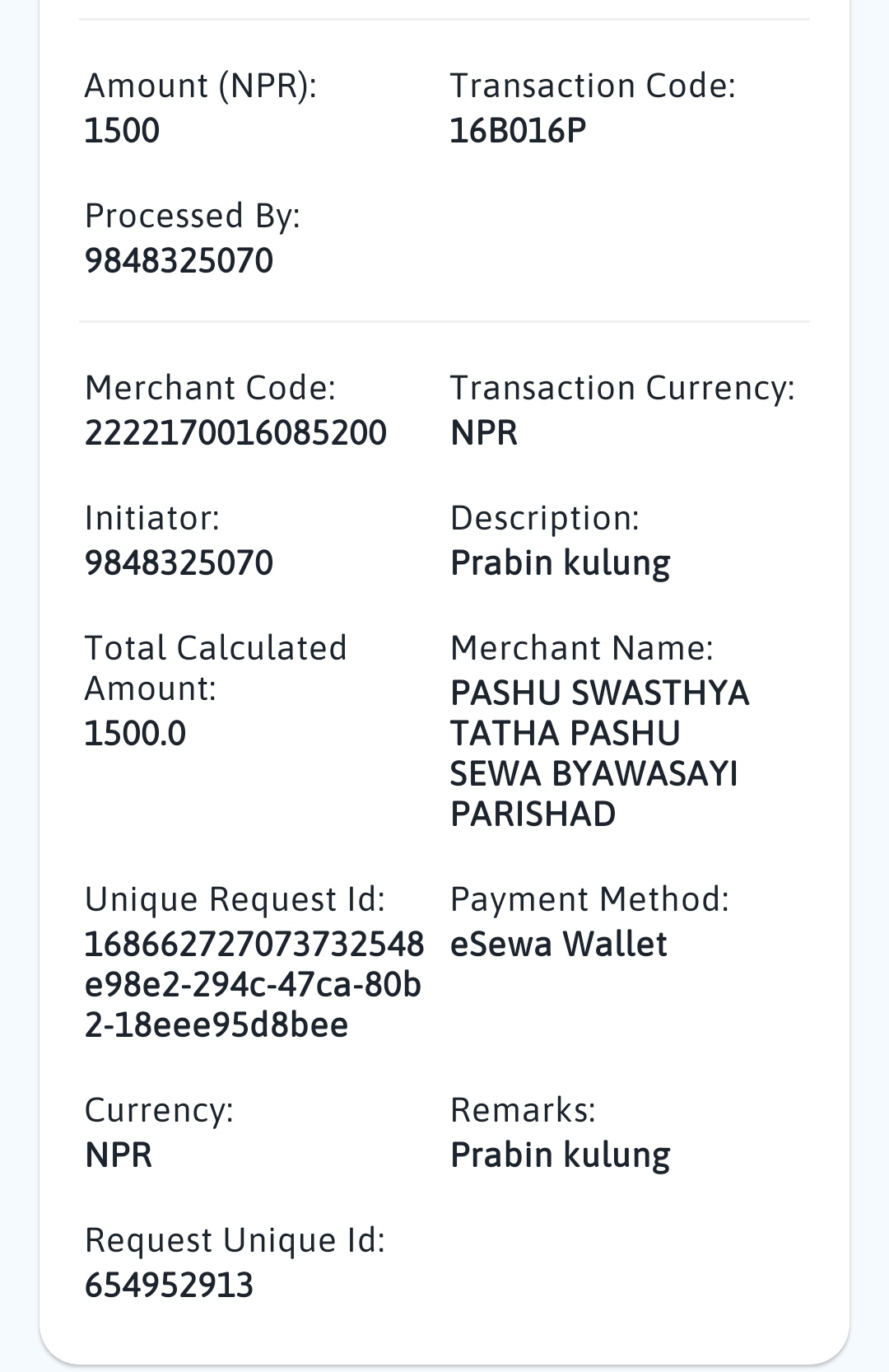Click the Transaction Code label

click(x=593, y=86)
